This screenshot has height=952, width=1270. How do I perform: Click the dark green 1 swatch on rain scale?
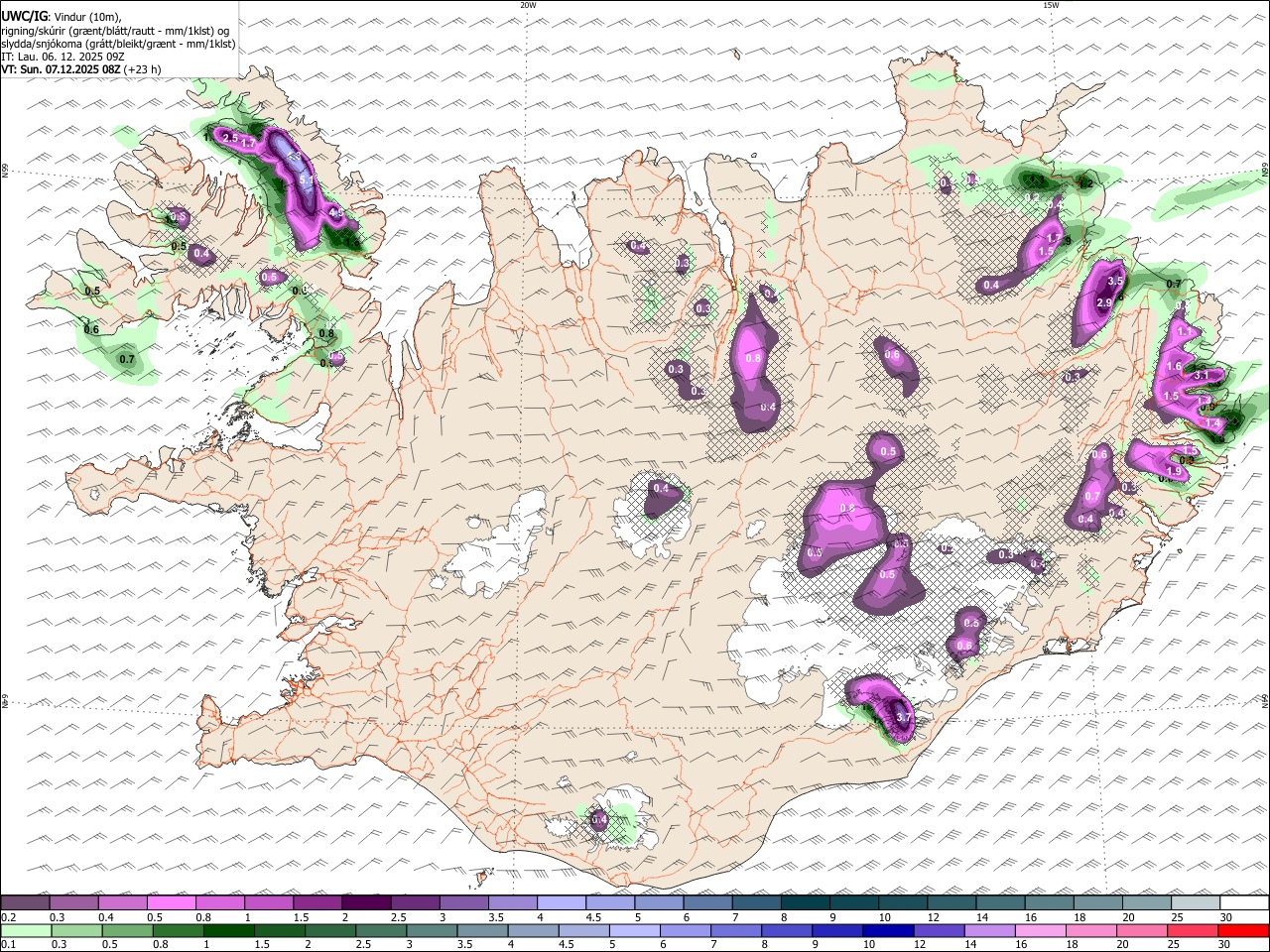(228, 931)
